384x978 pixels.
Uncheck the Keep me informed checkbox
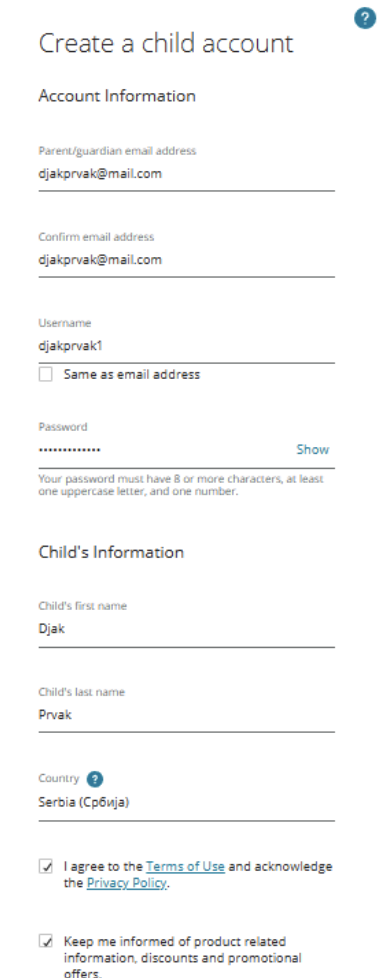click(46, 941)
